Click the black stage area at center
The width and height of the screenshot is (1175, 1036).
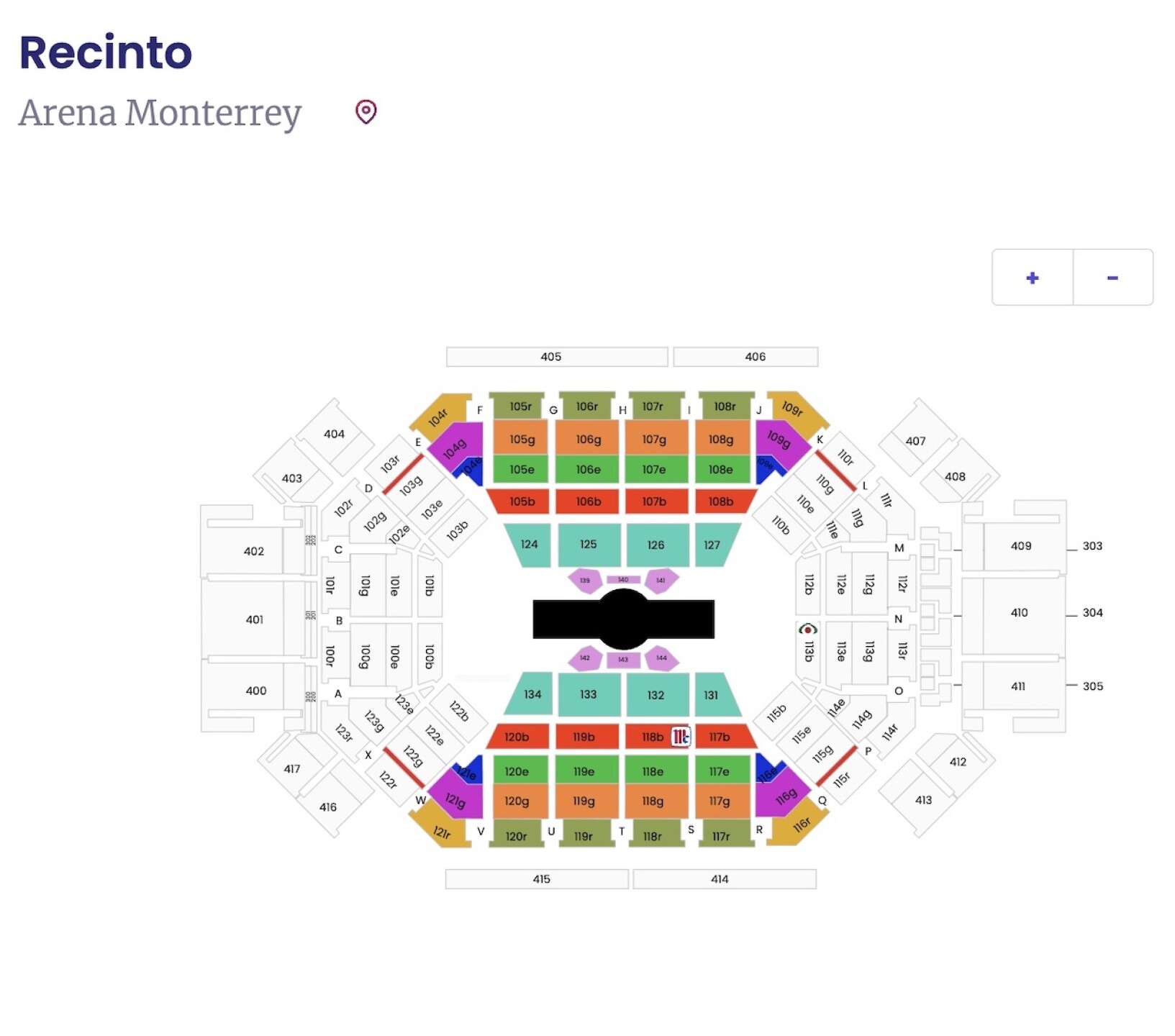(x=625, y=619)
